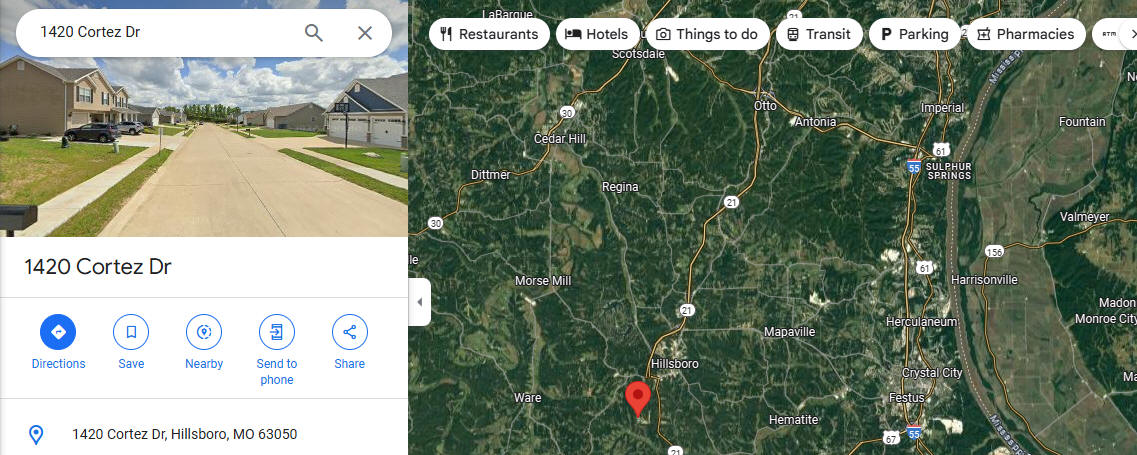Select the Things to do chip

pos(707,34)
